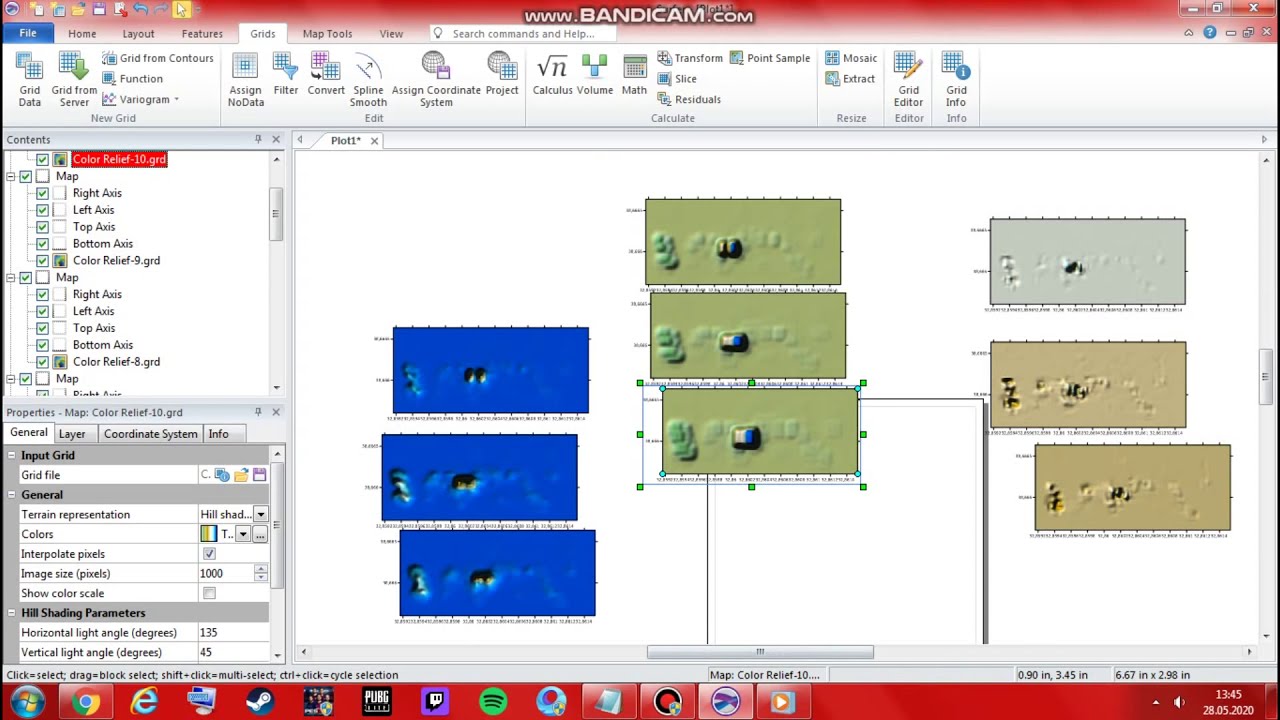Click the horizontal scrollbar of the plot
Screen dimensions: 1280x720
(760, 652)
